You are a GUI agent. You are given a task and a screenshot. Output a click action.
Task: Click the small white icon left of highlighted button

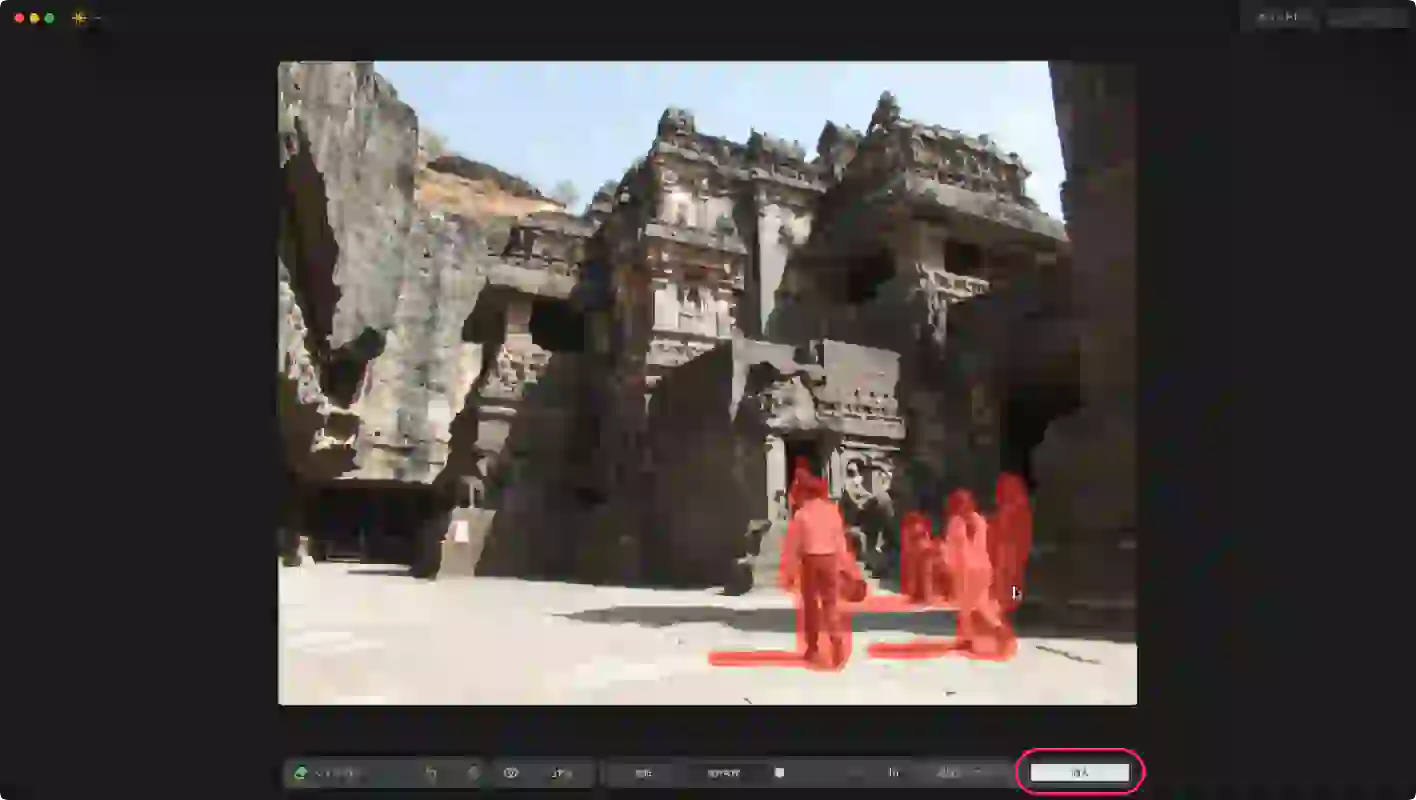coord(894,773)
